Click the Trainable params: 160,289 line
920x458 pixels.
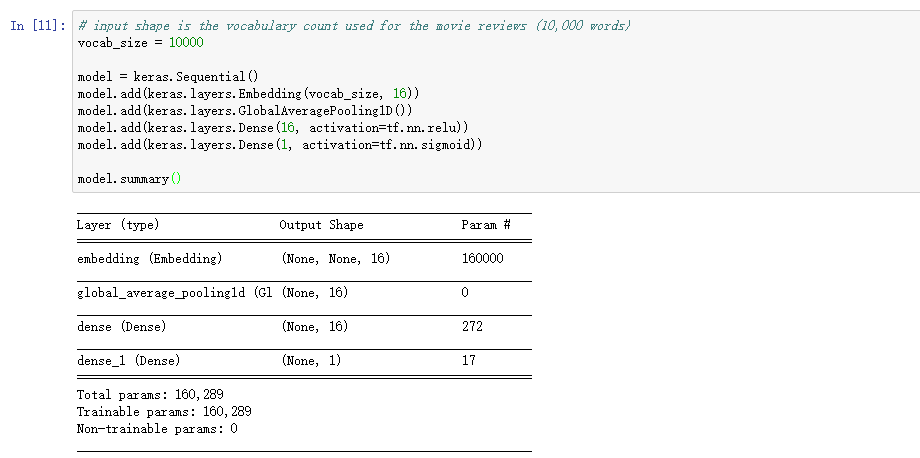pyautogui.click(x=164, y=412)
